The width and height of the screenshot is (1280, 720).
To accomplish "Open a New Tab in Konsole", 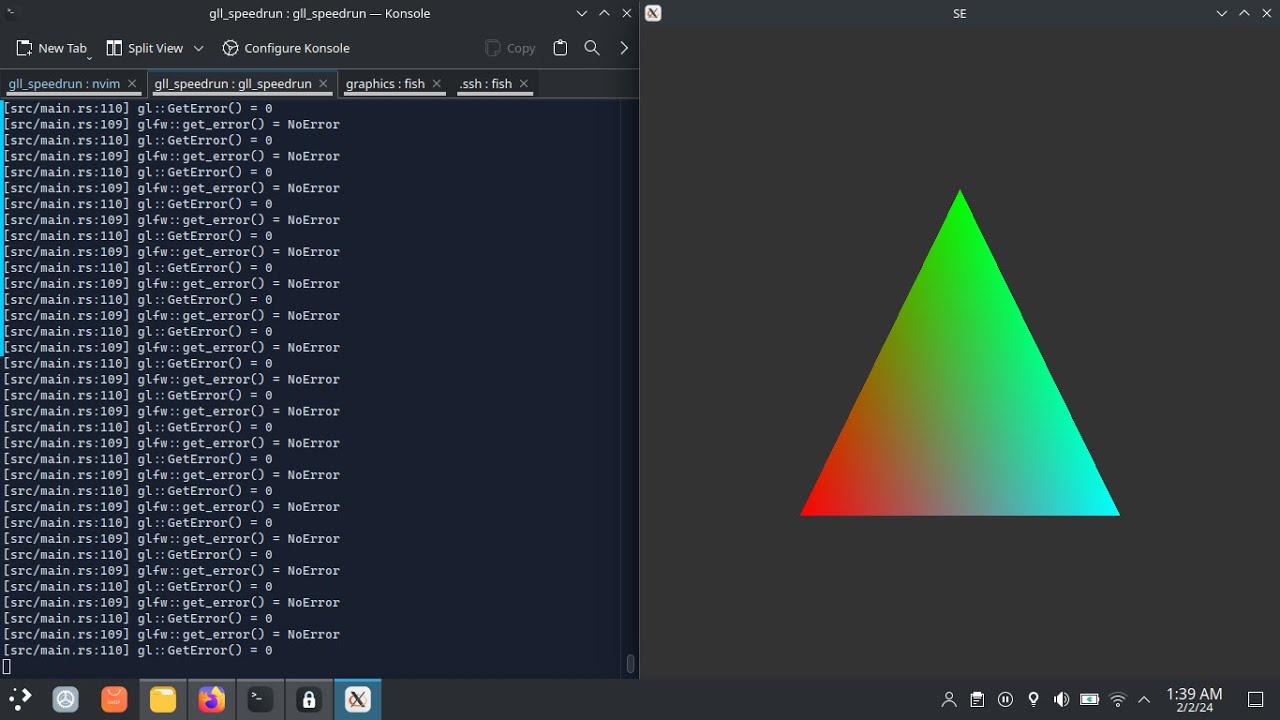I will tap(51, 48).
